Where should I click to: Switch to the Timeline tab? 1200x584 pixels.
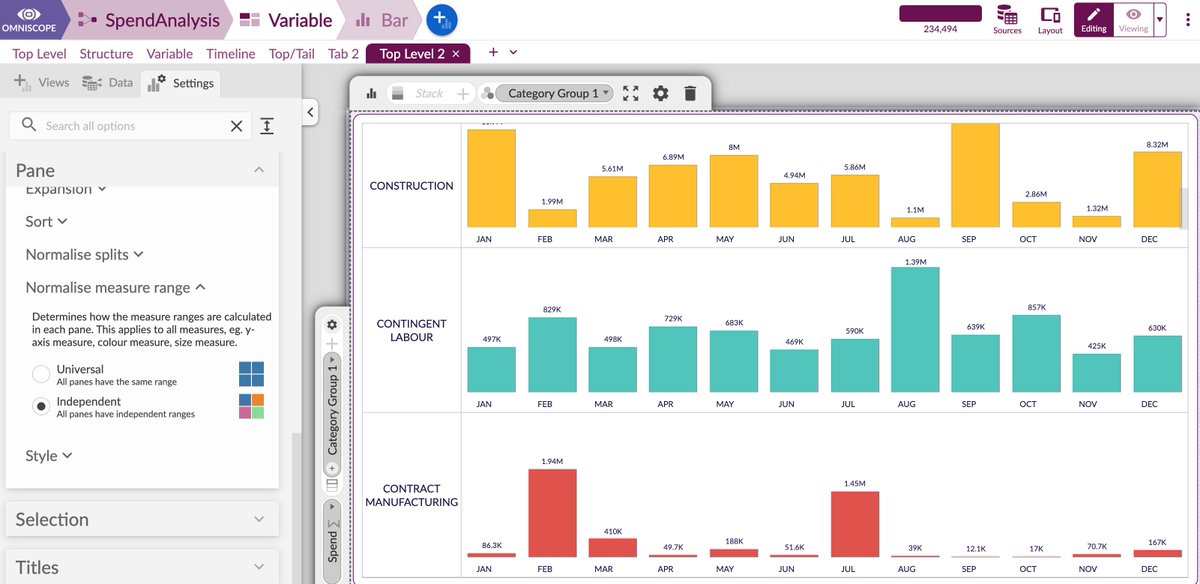coord(232,54)
